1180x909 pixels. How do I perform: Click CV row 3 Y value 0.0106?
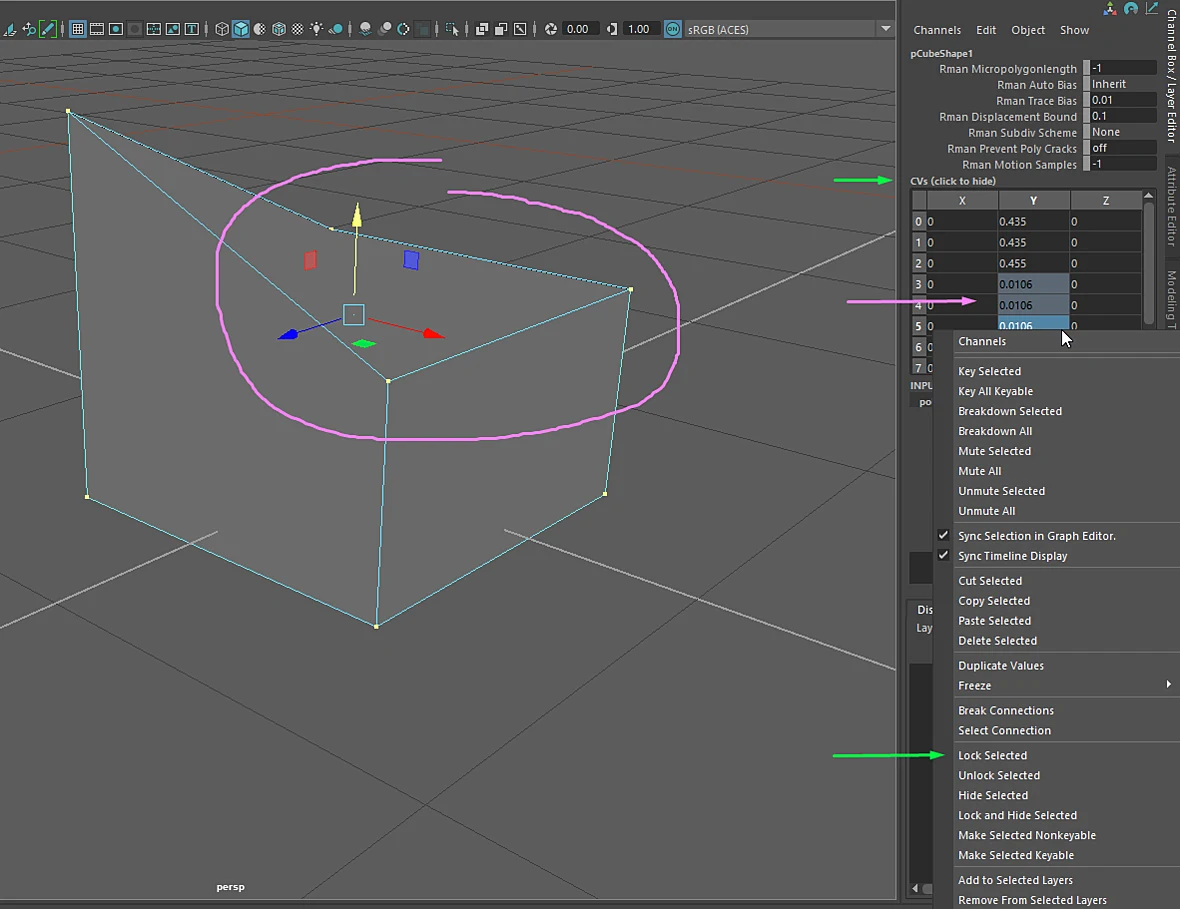pyautogui.click(x=1033, y=284)
